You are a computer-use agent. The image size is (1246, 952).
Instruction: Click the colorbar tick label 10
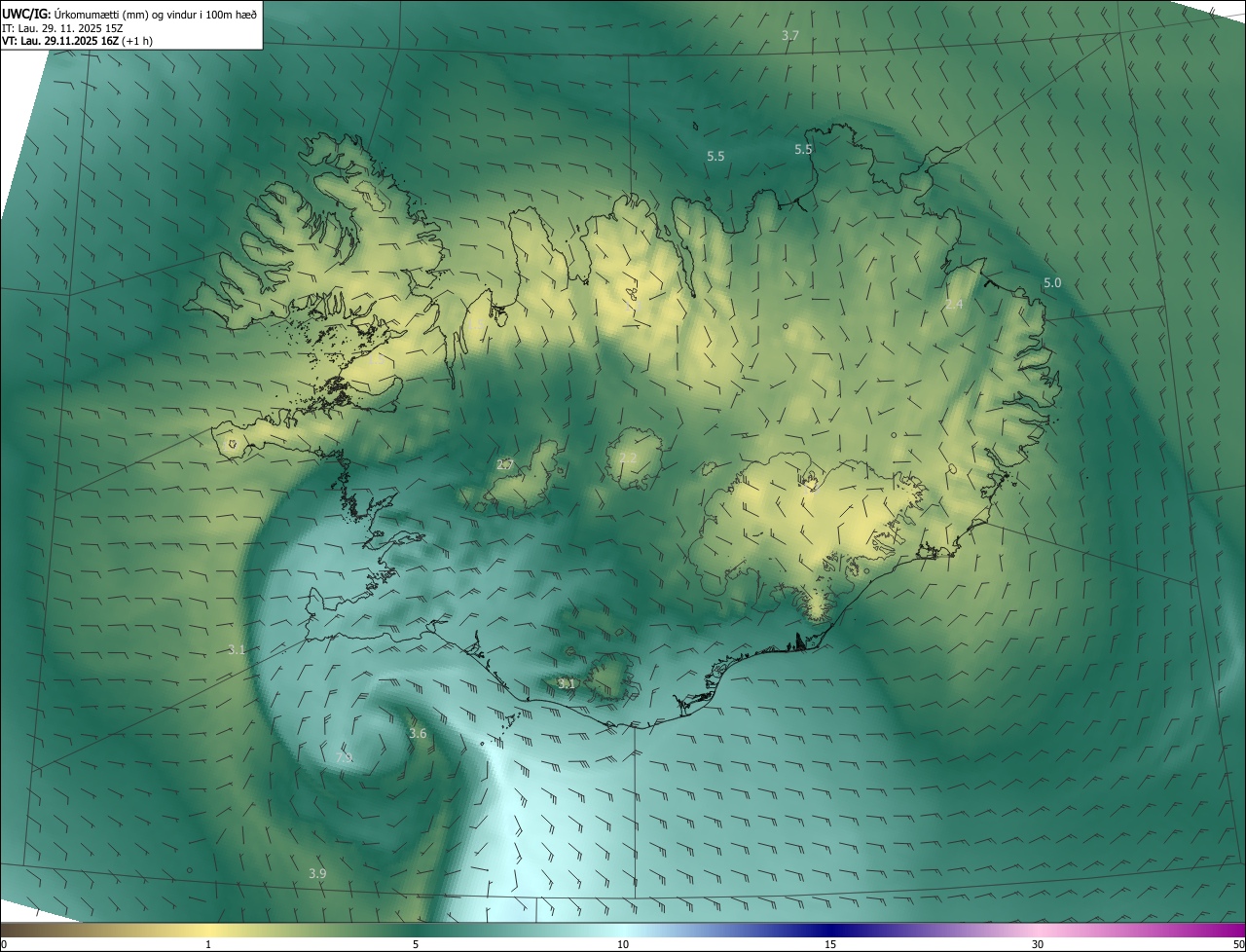click(x=623, y=945)
